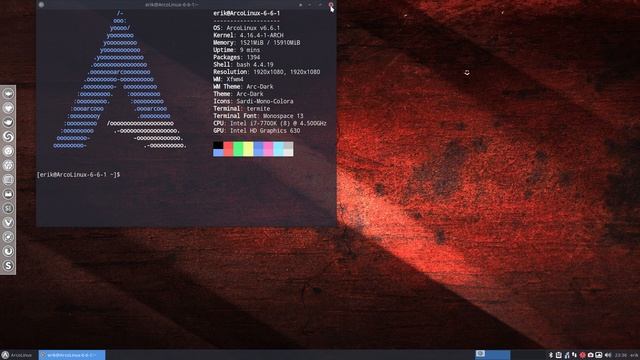
Task: Maximize the terminal window
Action: tap(320, 4)
